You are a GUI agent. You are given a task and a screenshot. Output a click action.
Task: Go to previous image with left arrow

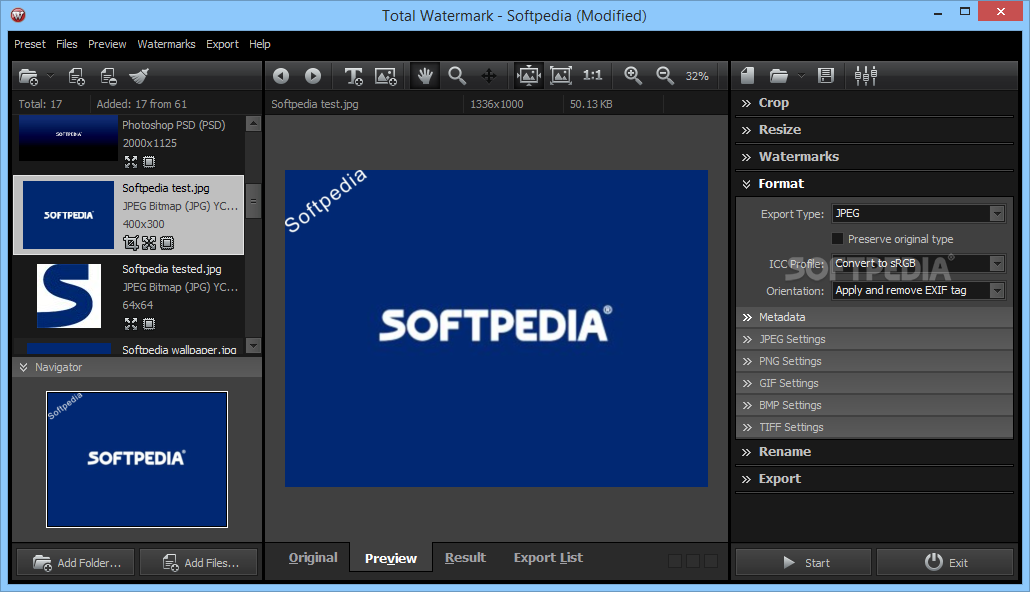click(281, 76)
